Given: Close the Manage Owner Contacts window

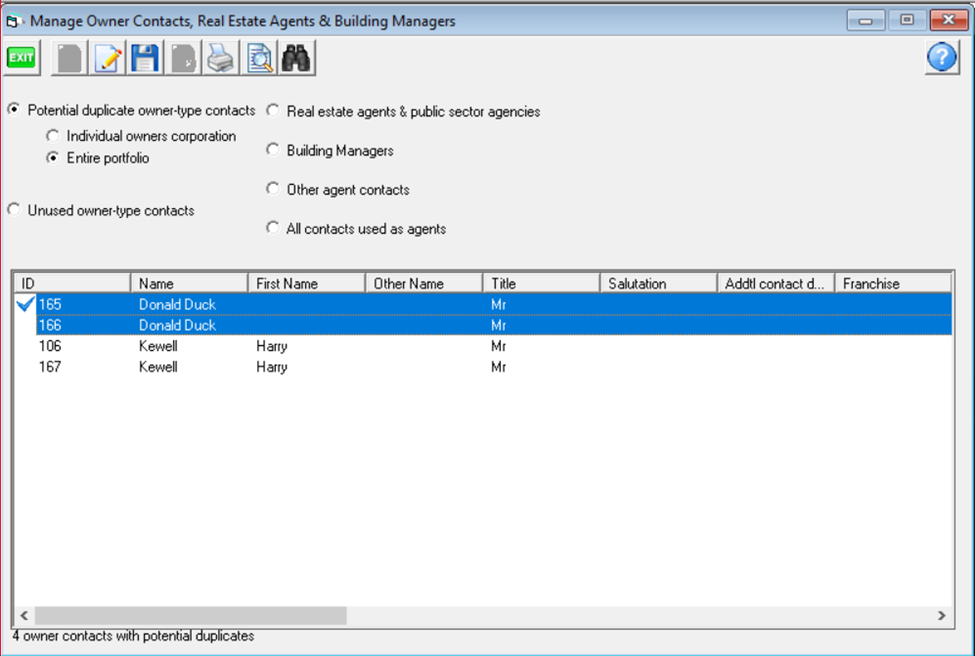Looking at the screenshot, I should tap(948, 21).
